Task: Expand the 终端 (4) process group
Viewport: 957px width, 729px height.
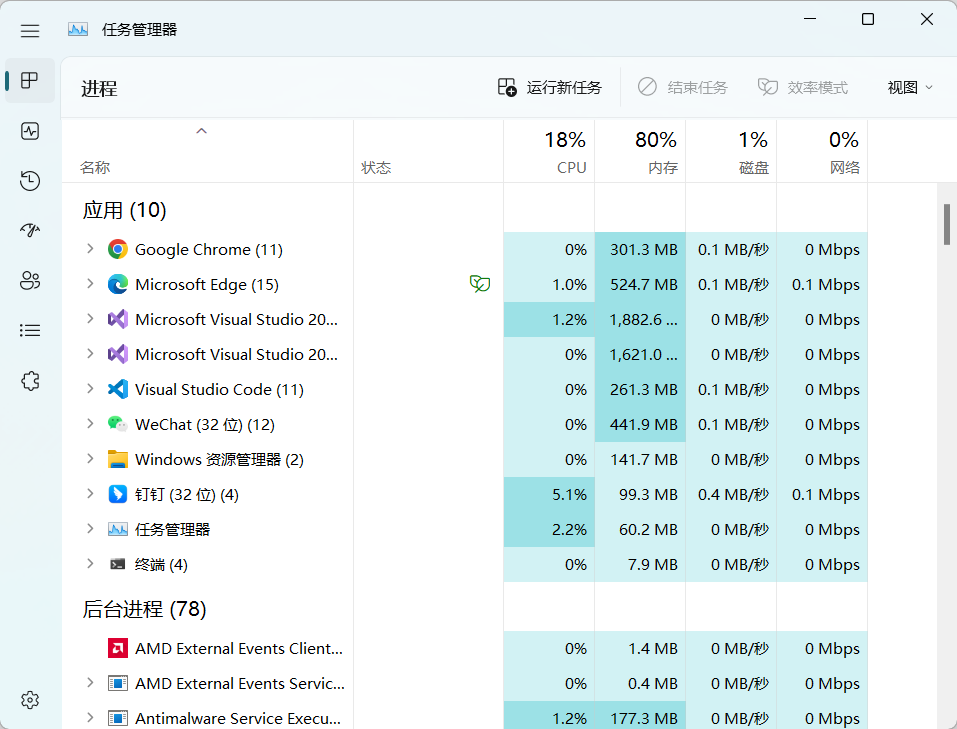Action: pos(90,564)
